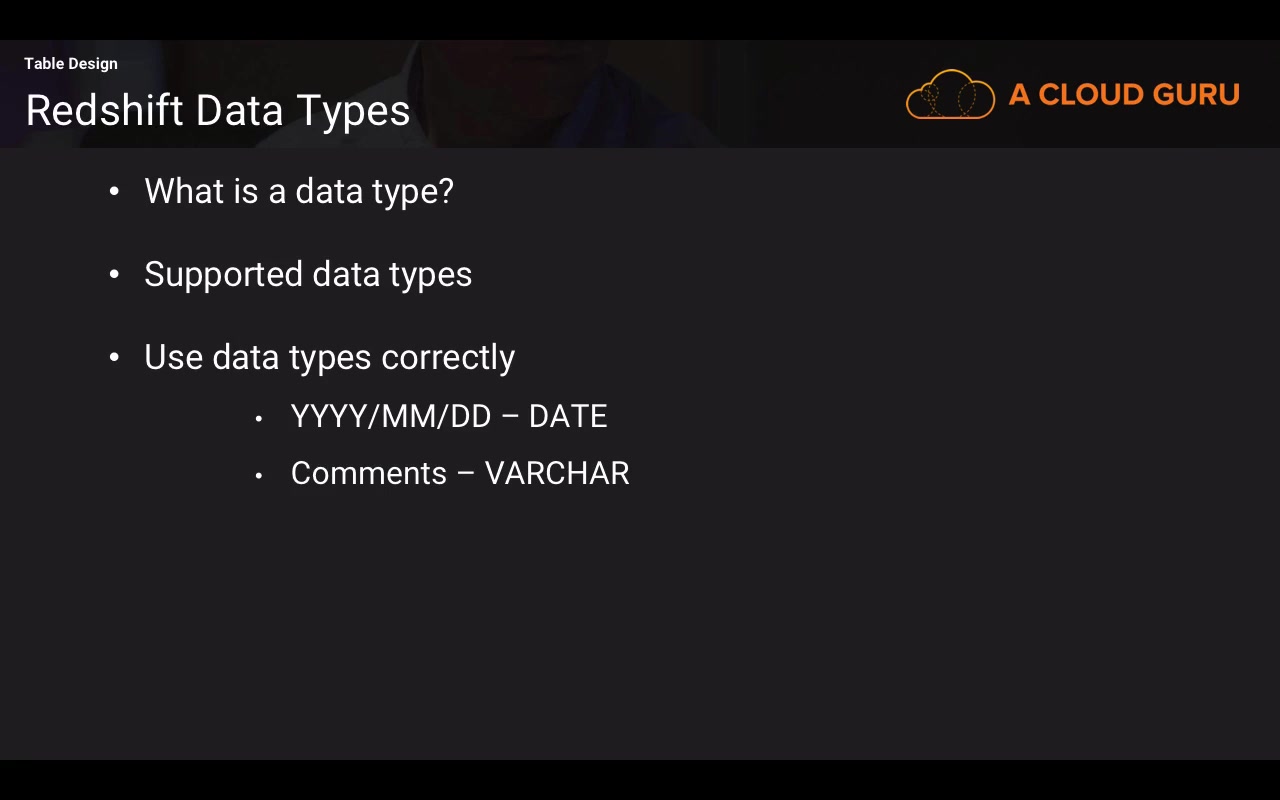The width and height of the screenshot is (1280, 800).
Task: Click the "A CLOUD GURU" brand text
Action: [x=1124, y=95]
